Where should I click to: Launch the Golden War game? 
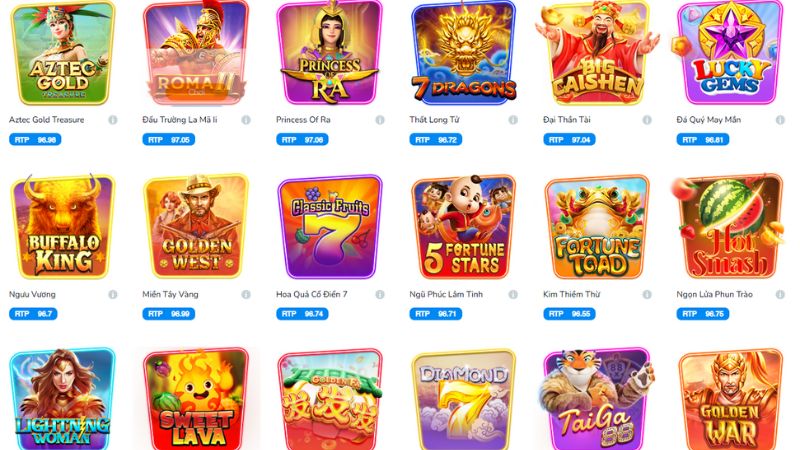coord(731,399)
